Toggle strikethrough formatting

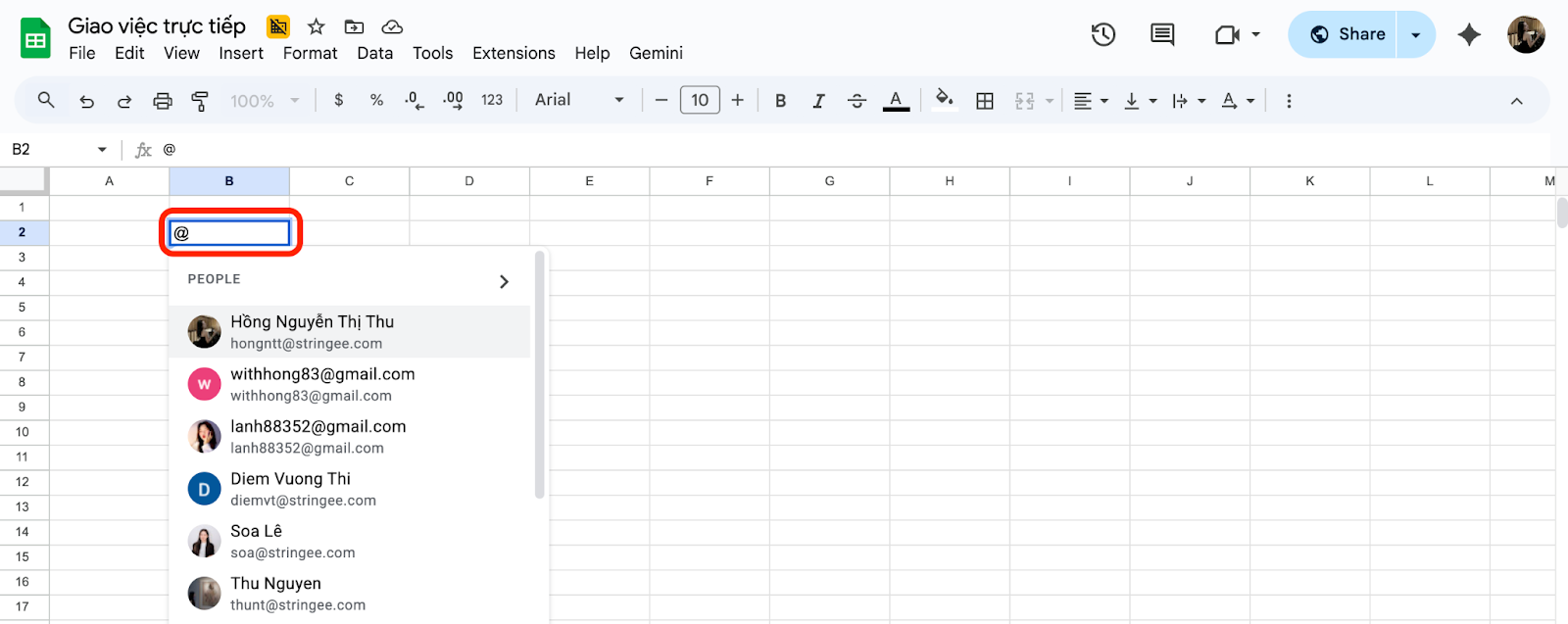(x=857, y=101)
